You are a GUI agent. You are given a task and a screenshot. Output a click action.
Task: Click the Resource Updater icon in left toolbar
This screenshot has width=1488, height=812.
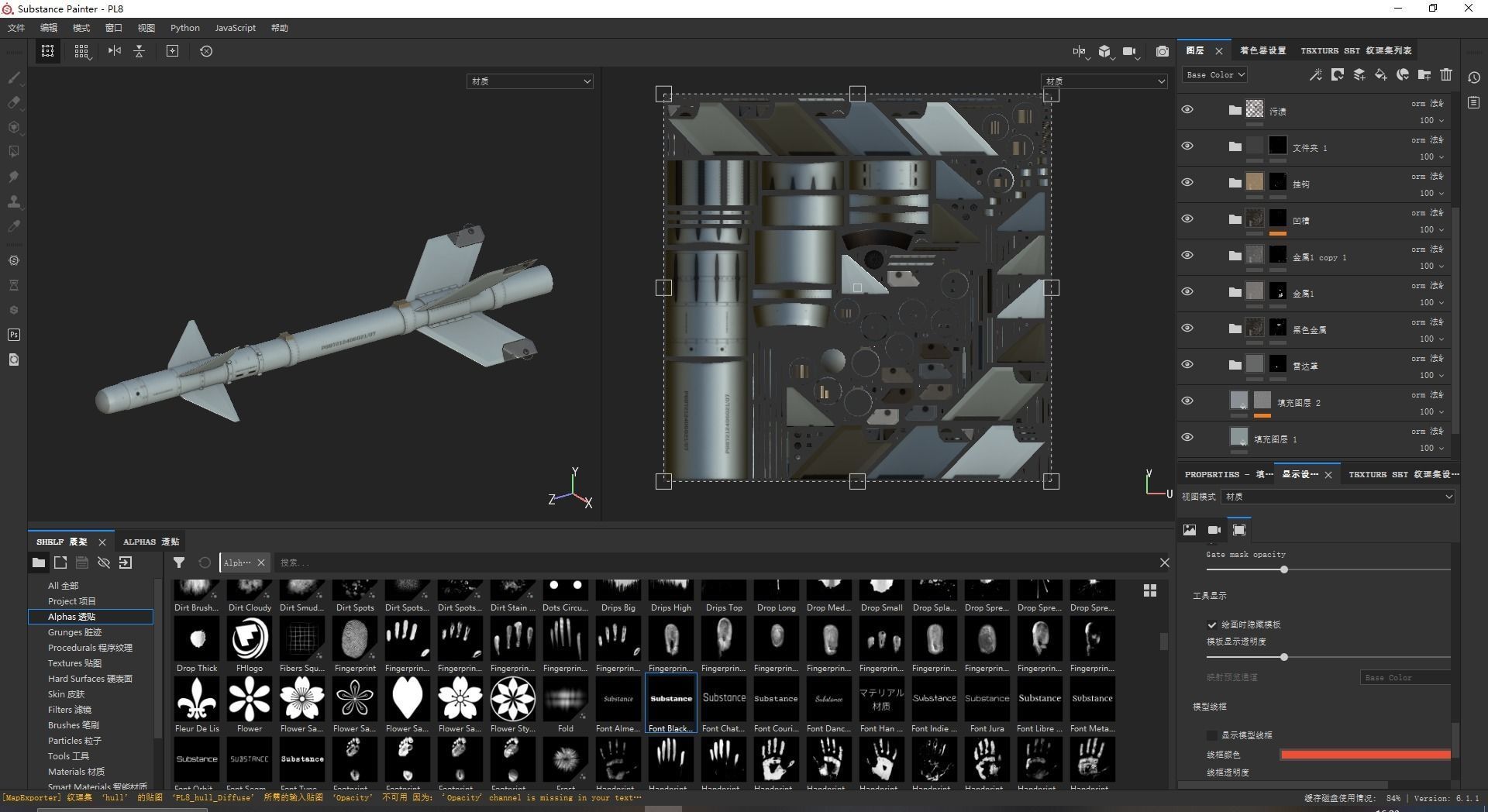(13, 360)
